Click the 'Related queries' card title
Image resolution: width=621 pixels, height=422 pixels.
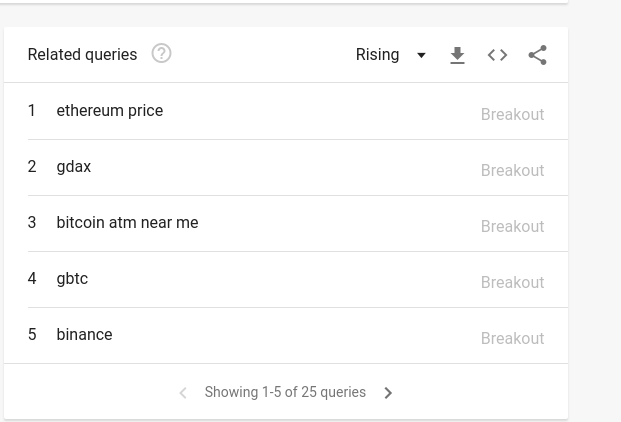pyautogui.click(x=82, y=55)
